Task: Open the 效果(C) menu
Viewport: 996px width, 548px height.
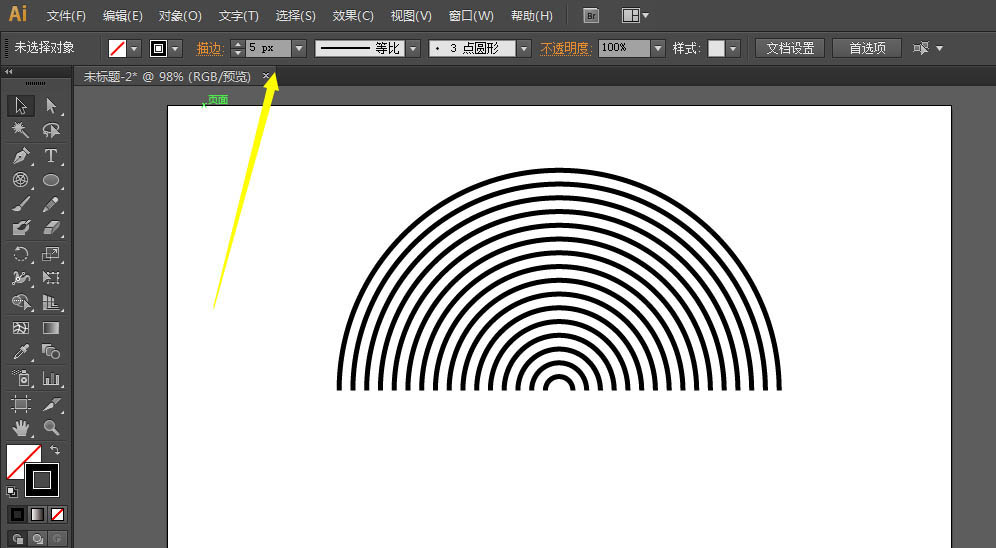Action: click(353, 16)
